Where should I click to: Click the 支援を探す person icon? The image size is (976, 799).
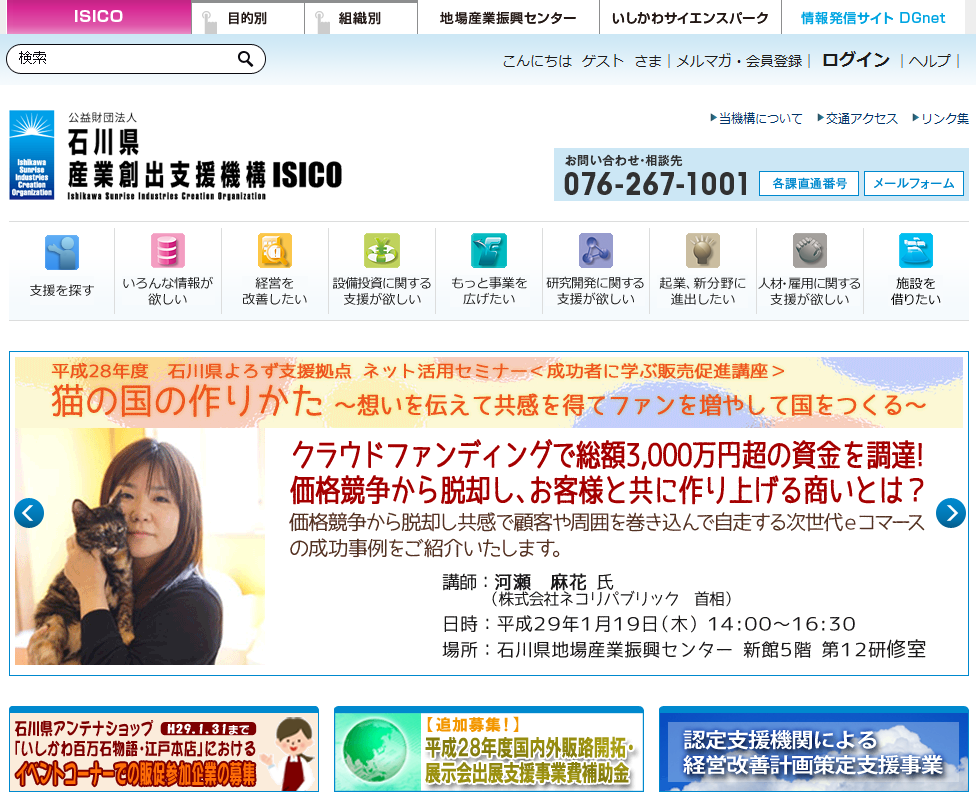62,252
